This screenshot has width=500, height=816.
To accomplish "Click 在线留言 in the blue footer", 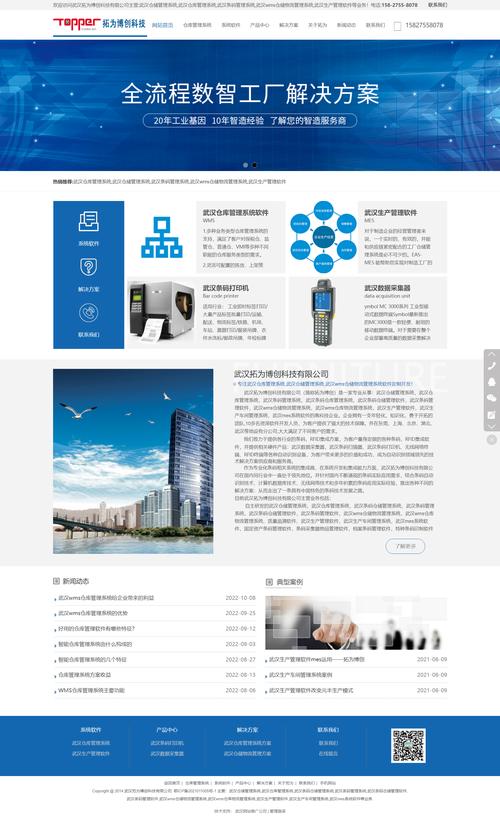I will (328, 754).
